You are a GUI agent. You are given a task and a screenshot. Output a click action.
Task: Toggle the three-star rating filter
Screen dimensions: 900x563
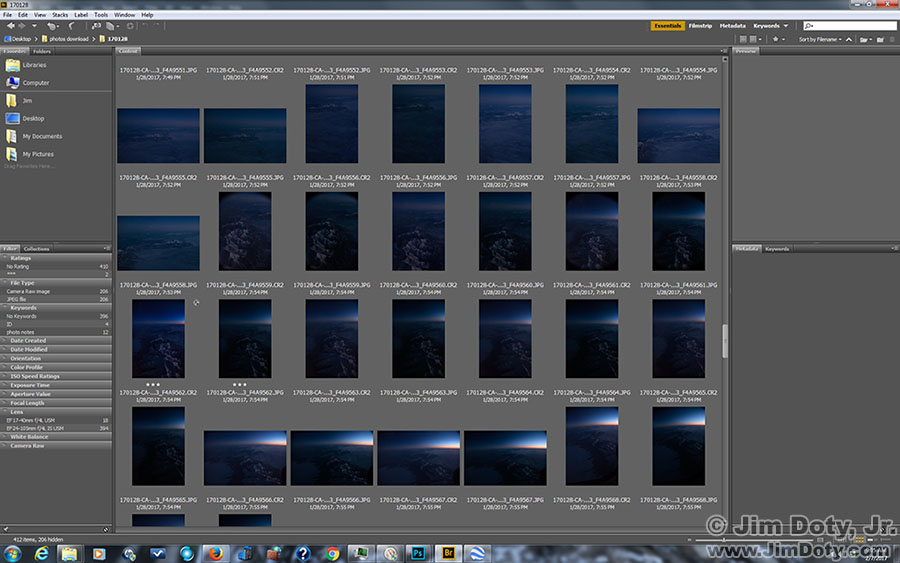point(56,274)
